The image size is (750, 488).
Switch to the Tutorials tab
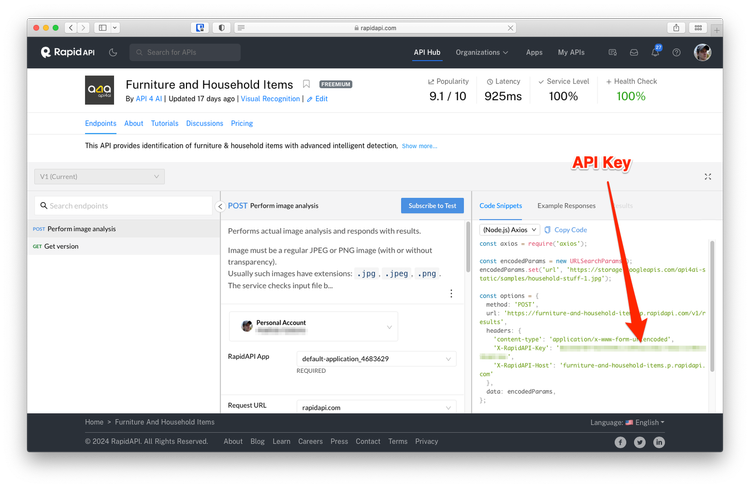click(165, 123)
